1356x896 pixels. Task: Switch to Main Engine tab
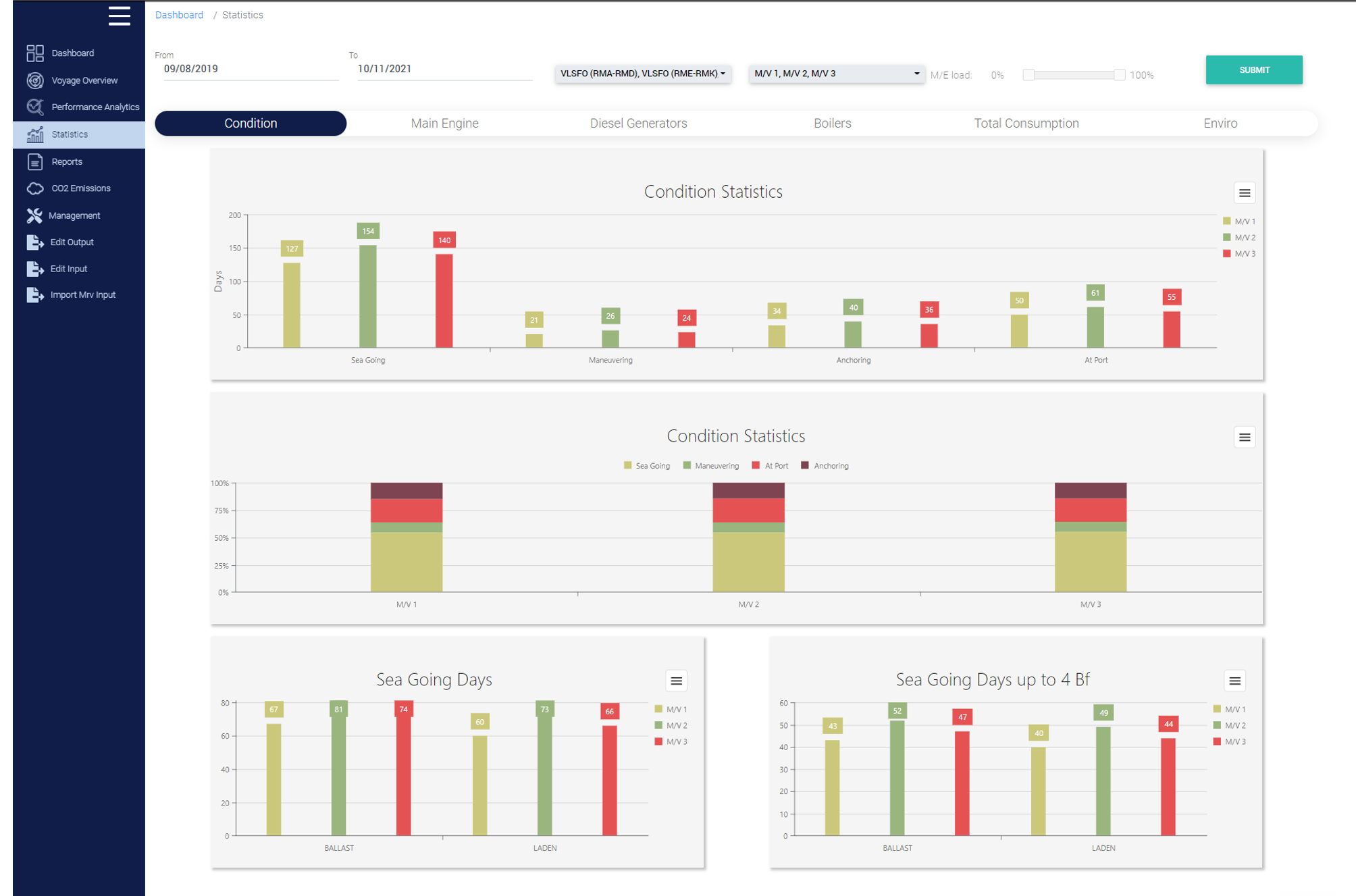444,124
